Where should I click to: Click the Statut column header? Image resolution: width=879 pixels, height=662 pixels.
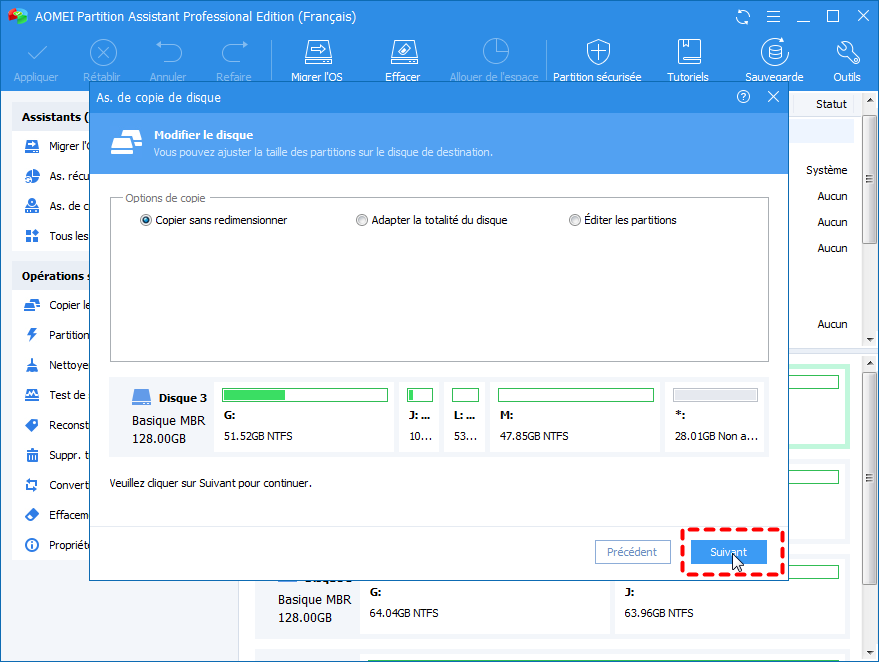[x=831, y=104]
